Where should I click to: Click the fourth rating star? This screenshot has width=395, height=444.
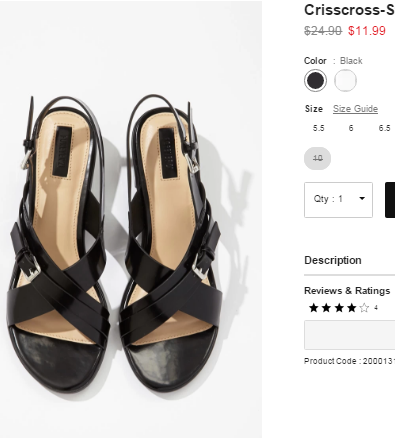pyautogui.click(x=352, y=308)
